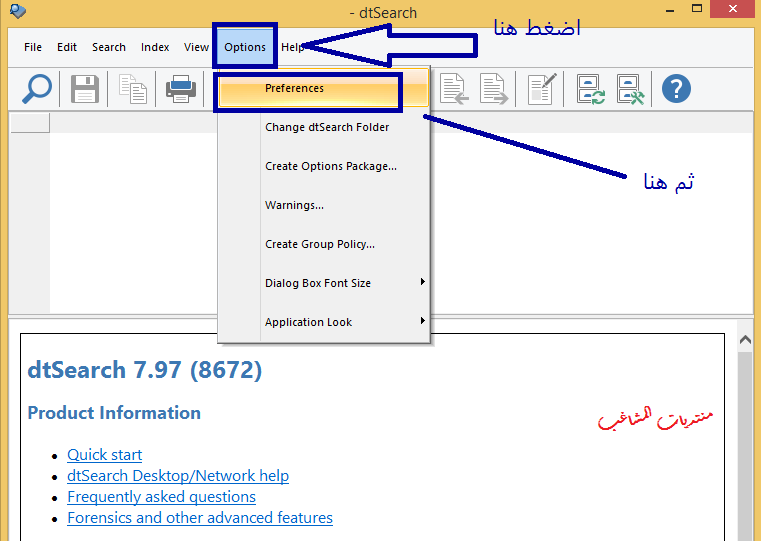This screenshot has height=541, width=761.
Task: Click the floppy disk Save icon
Action: [85, 89]
